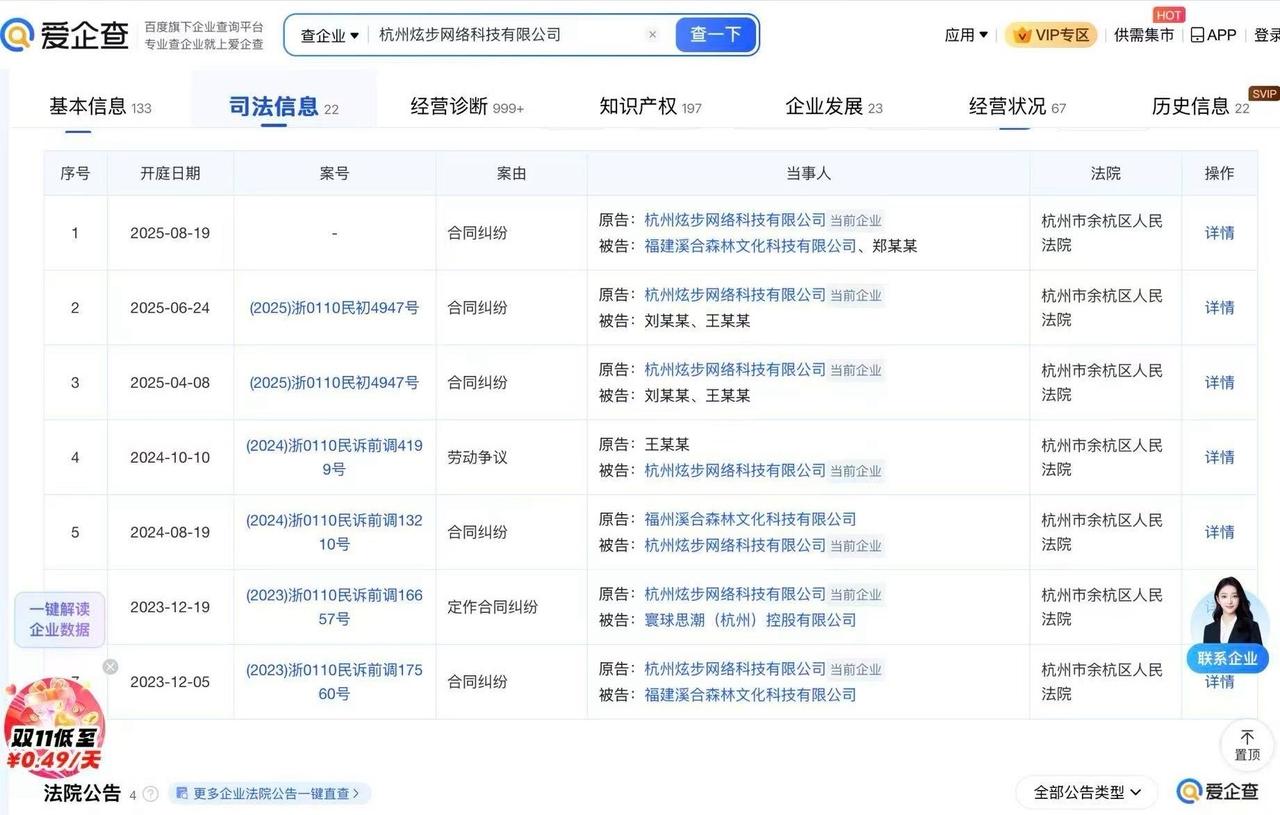The height and width of the screenshot is (815, 1280).
Task: Clear search box using the × icon
Action: (653, 34)
